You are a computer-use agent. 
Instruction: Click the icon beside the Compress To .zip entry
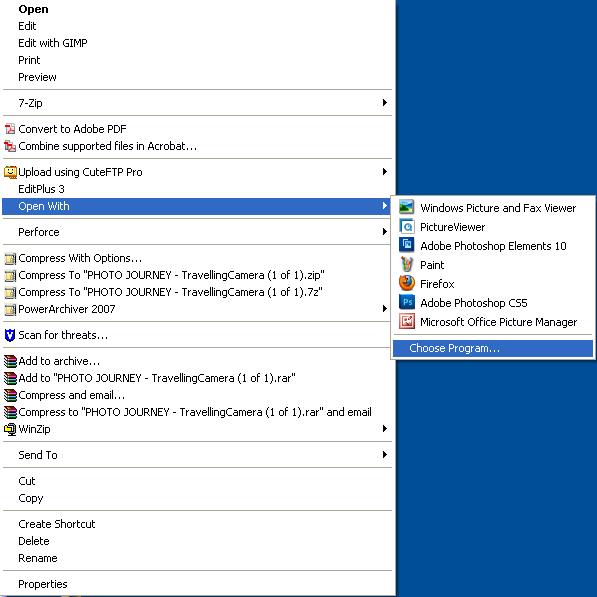click(x=10, y=275)
